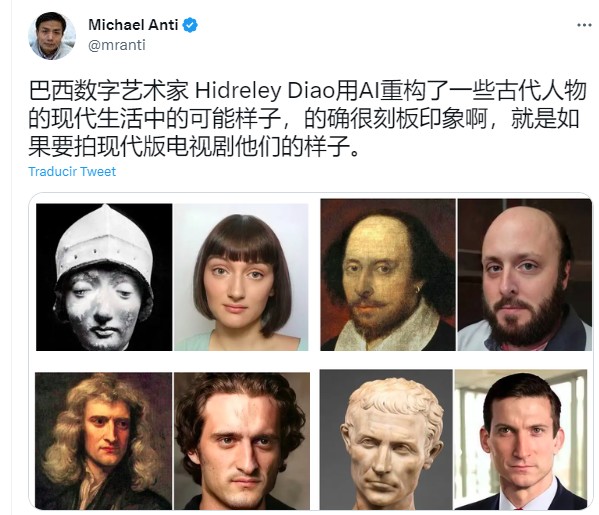Open the @mranti handle link

(117, 45)
